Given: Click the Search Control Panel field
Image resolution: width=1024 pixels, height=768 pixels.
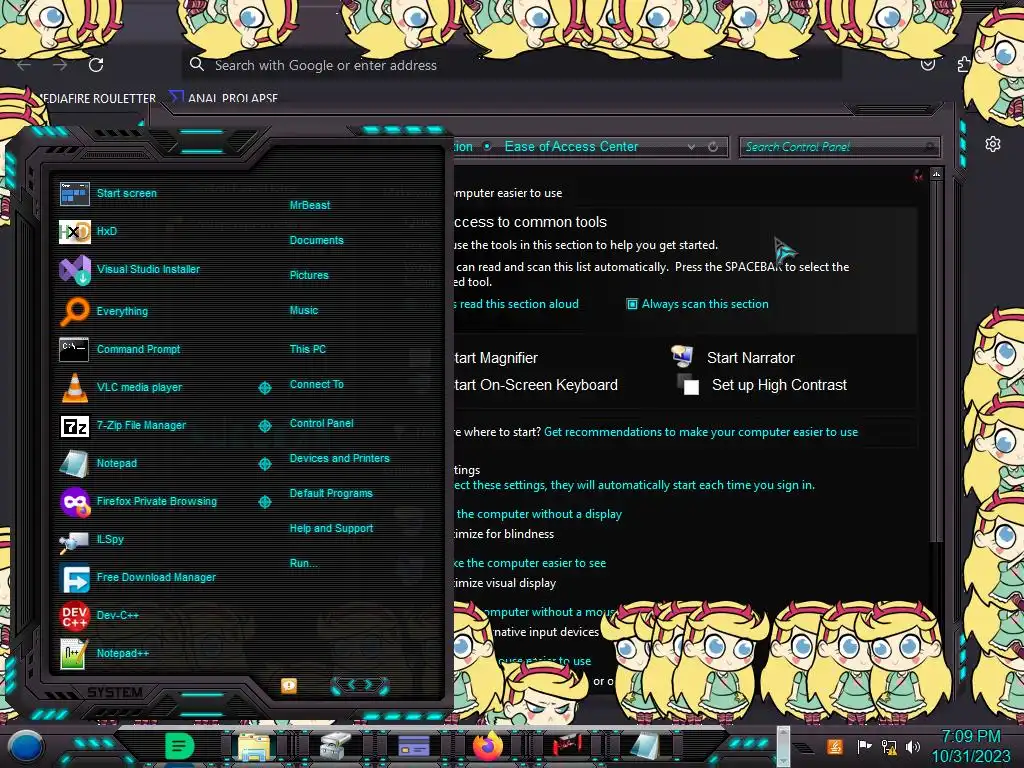Looking at the screenshot, I should pyautogui.click(x=839, y=147).
